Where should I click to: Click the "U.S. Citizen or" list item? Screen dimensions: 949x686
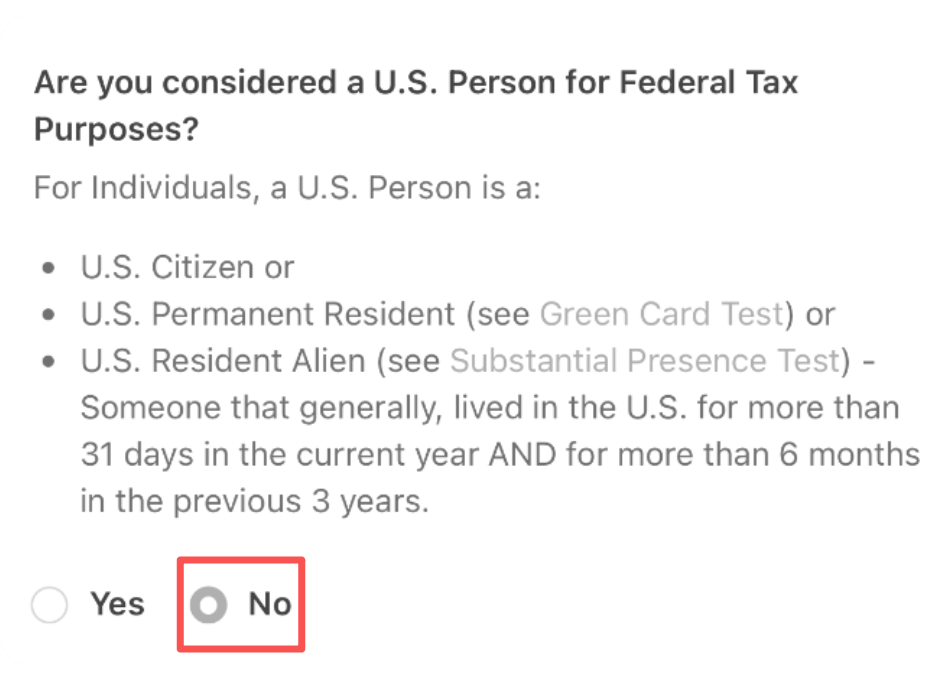(x=188, y=267)
